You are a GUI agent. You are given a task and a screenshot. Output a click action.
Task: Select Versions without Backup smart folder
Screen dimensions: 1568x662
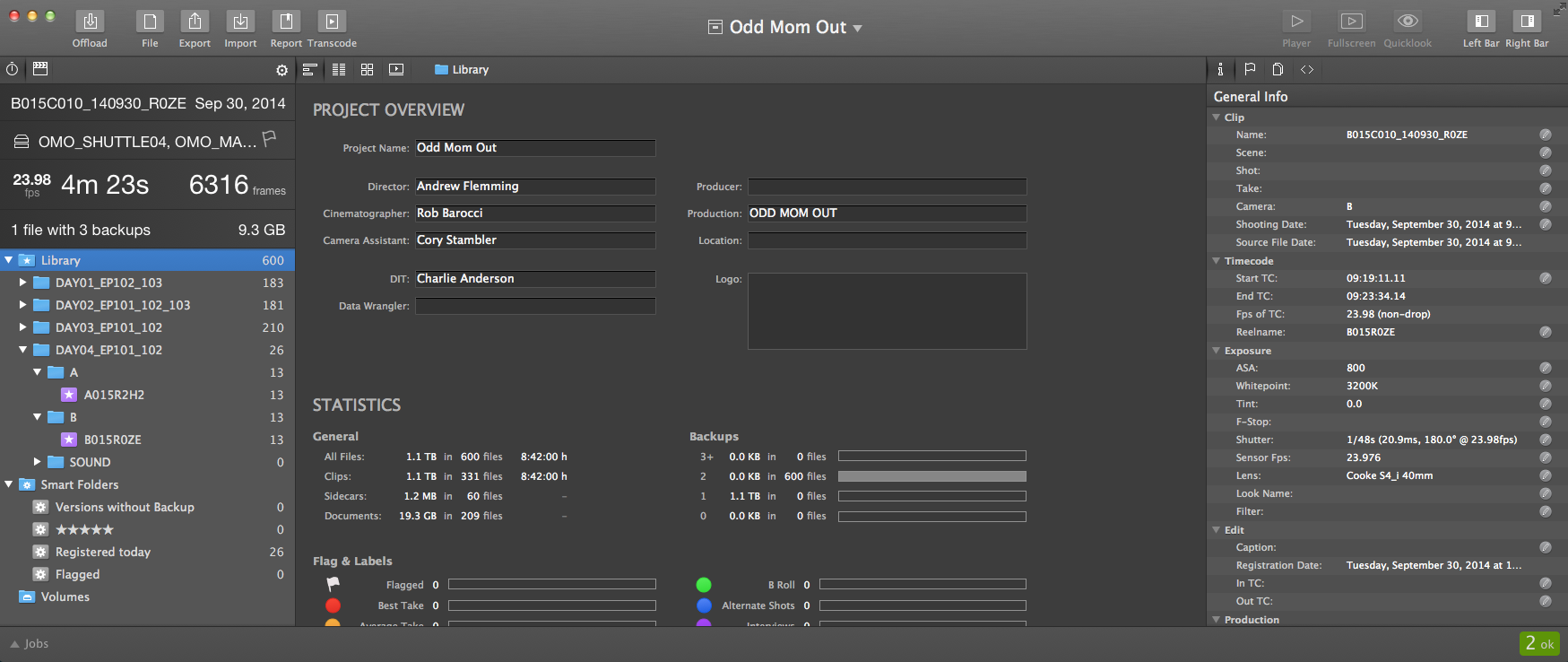point(147,507)
